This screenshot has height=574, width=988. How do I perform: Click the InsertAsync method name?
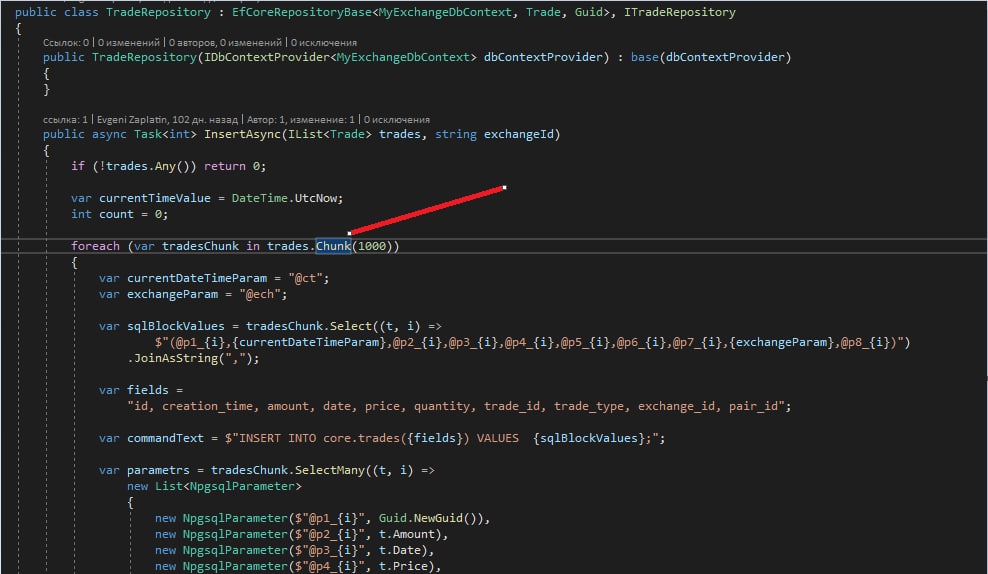(243, 134)
